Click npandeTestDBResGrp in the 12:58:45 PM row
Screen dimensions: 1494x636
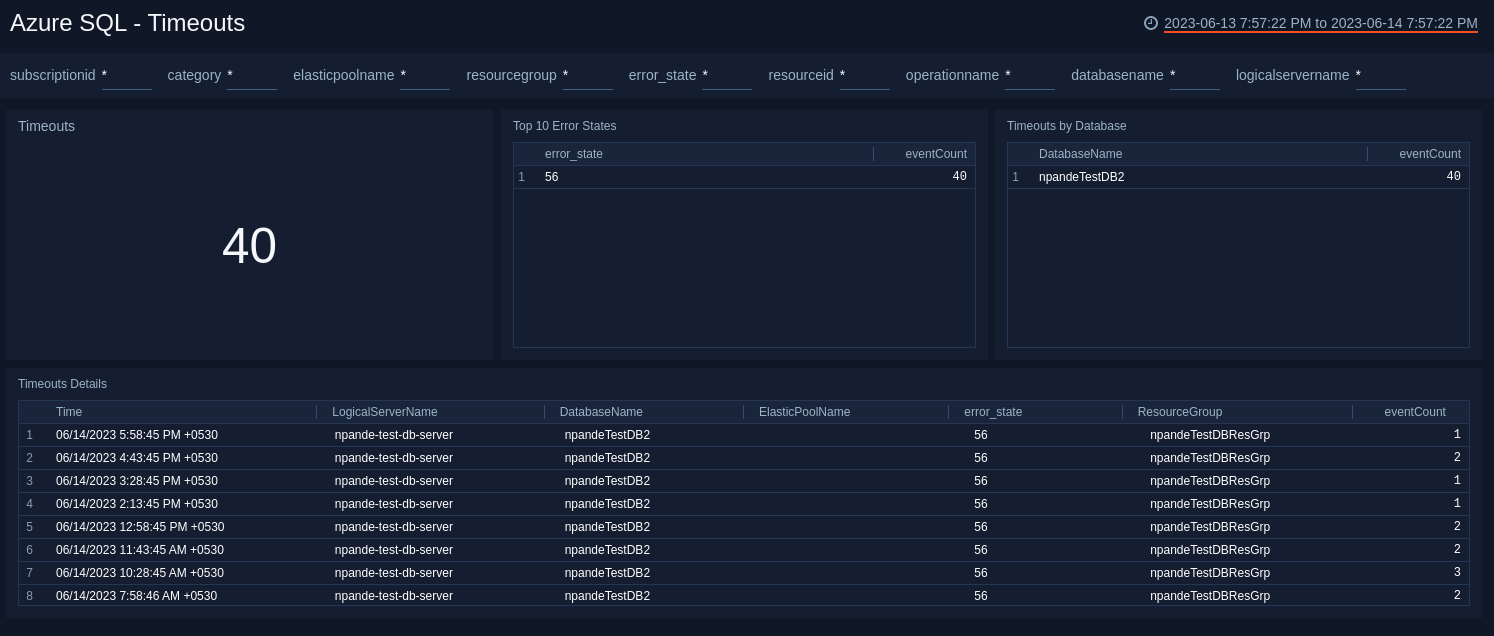pos(1210,527)
